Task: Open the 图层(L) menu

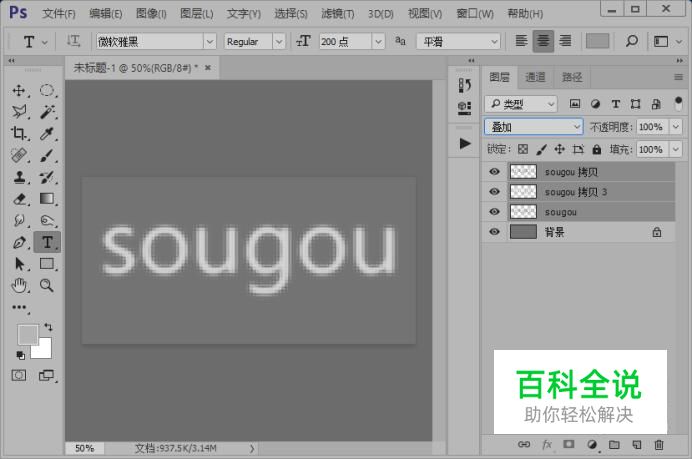Action: tap(197, 14)
